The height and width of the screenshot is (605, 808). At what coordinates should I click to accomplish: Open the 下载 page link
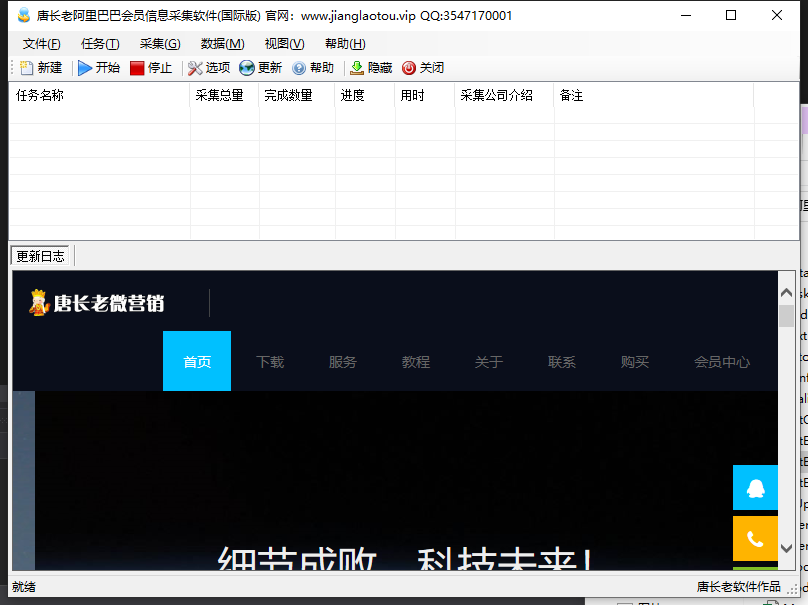270,362
